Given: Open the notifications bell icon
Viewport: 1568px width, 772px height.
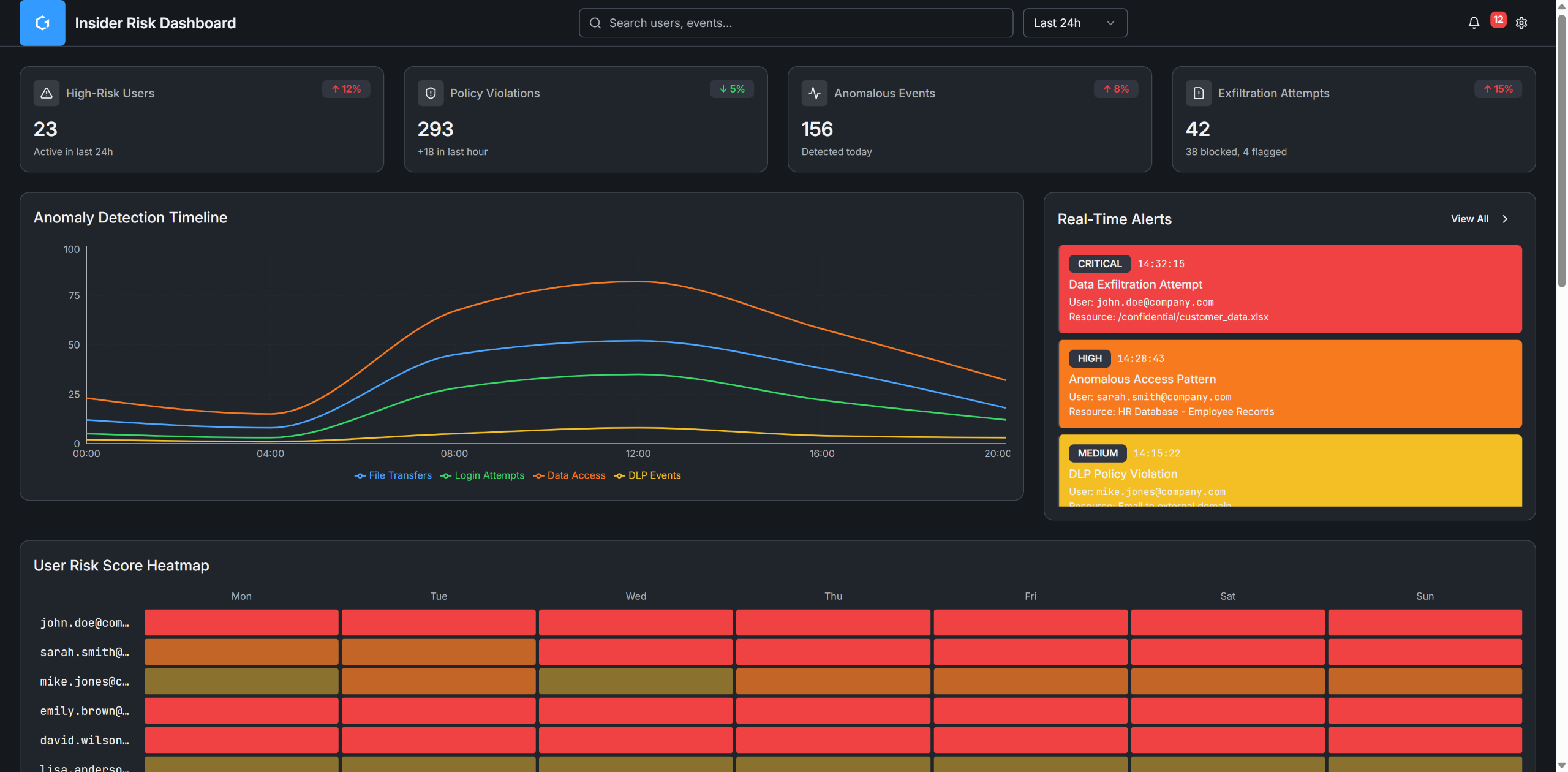Looking at the screenshot, I should point(1474,23).
